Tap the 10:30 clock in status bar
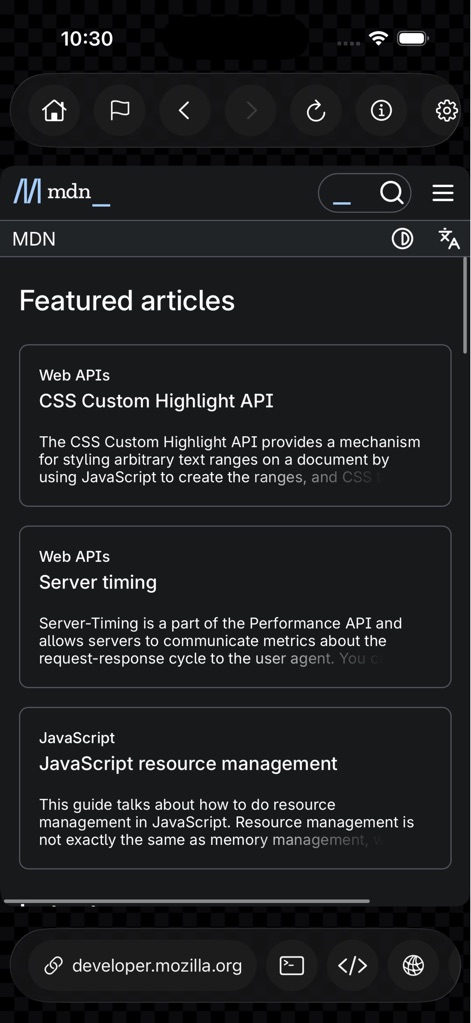 coord(87,38)
